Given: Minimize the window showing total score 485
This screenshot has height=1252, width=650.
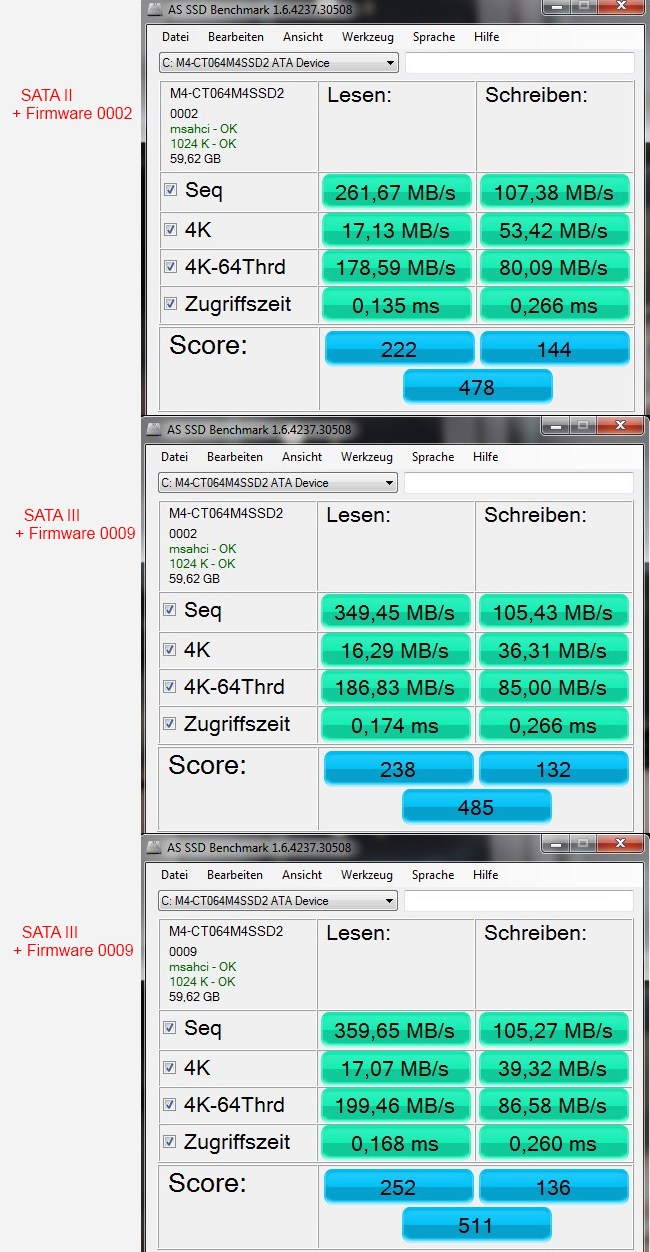Looking at the screenshot, I should point(555,425).
